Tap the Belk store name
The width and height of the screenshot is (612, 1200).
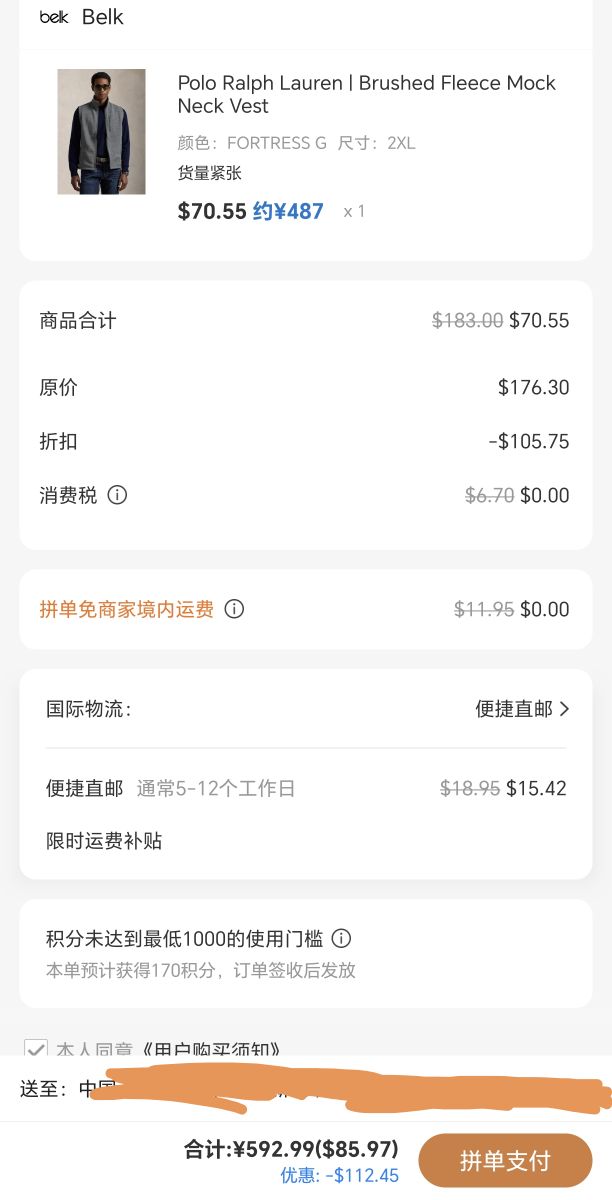point(102,17)
